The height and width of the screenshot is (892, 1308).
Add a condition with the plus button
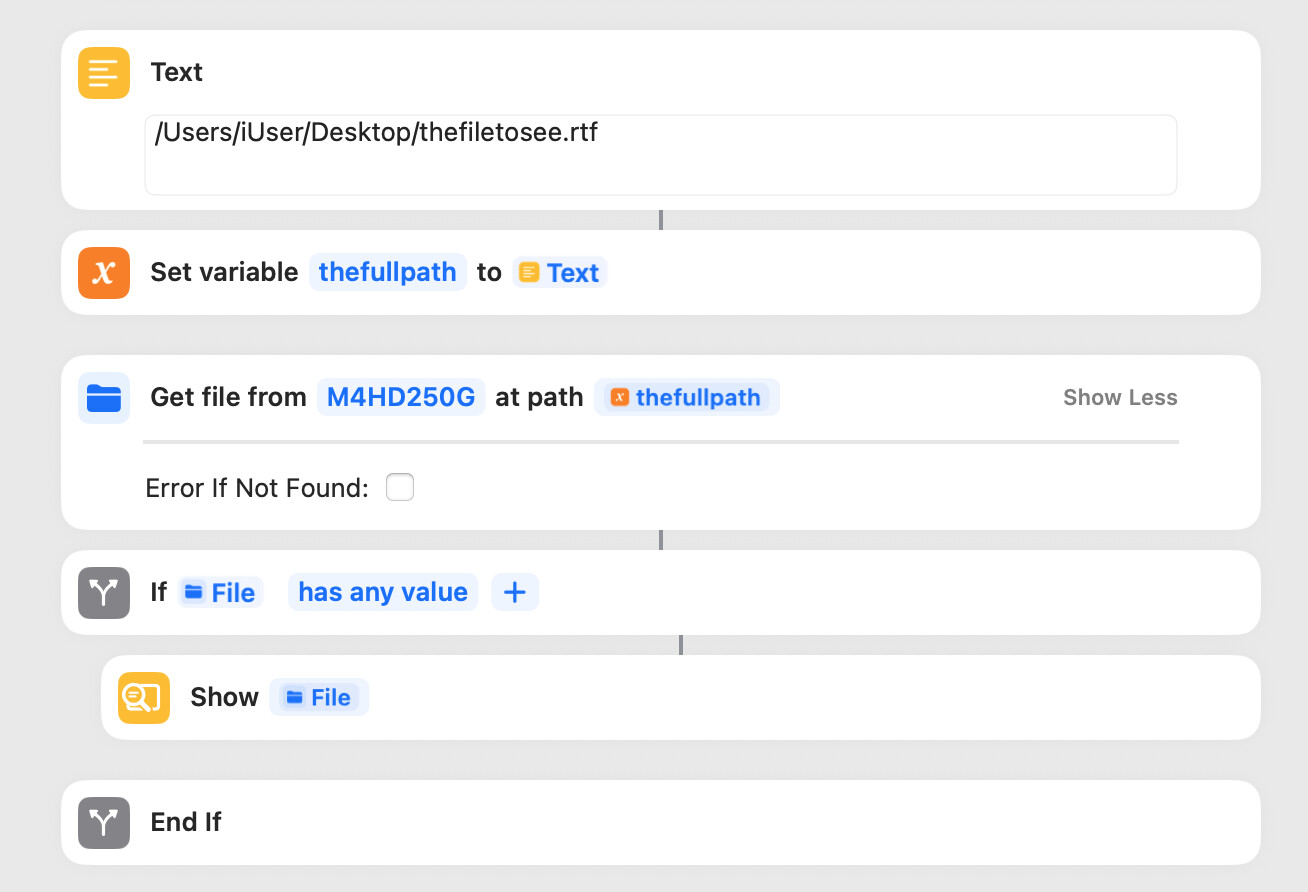(x=515, y=593)
